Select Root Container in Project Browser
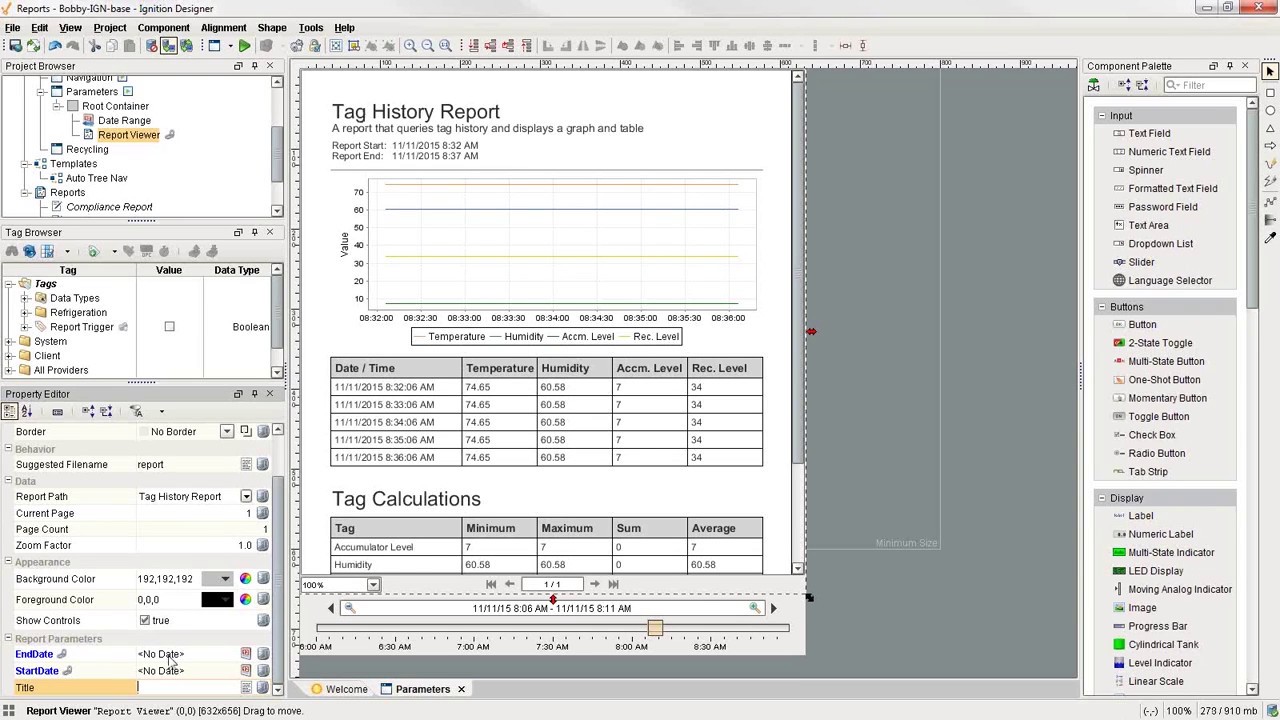This screenshot has width=1280, height=720. [115, 106]
